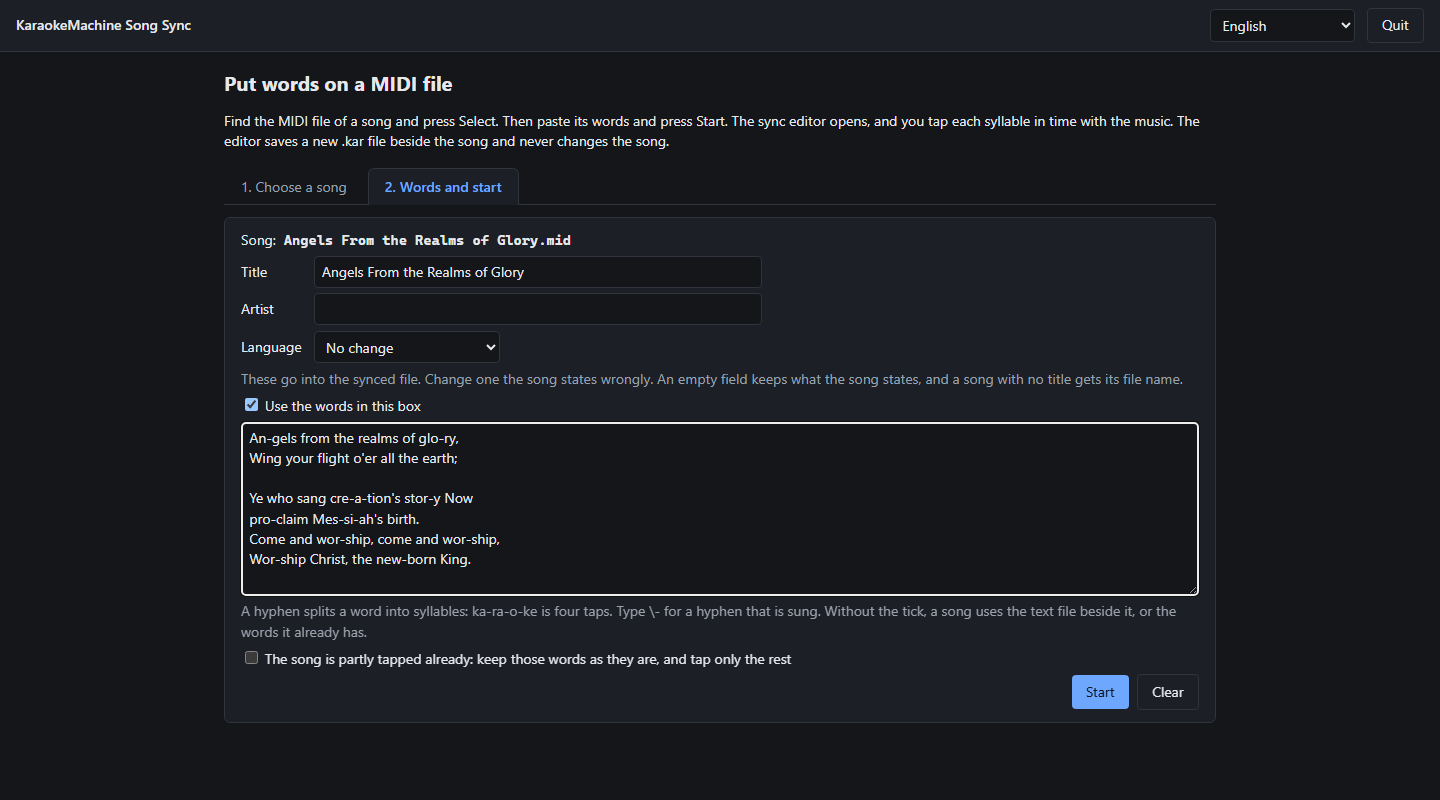Image resolution: width=1440 pixels, height=800 pixels.
Task: Click the Language label
Action: [271, 347]
